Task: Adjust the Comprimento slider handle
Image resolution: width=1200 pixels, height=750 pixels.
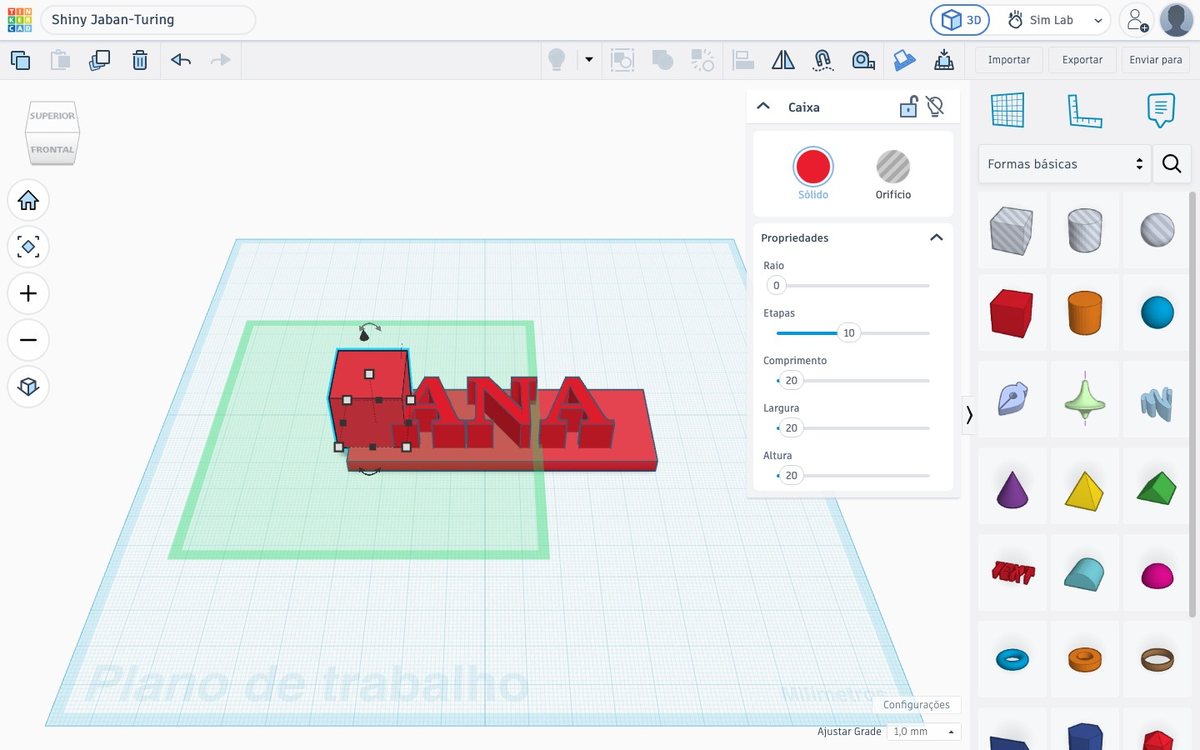Action: click(x=791, y=381)
